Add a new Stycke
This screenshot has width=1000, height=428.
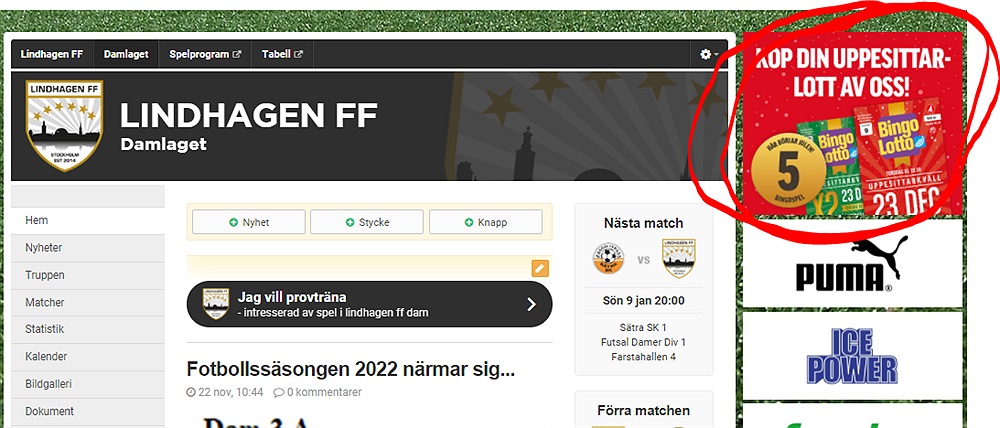tap(367, 222)
